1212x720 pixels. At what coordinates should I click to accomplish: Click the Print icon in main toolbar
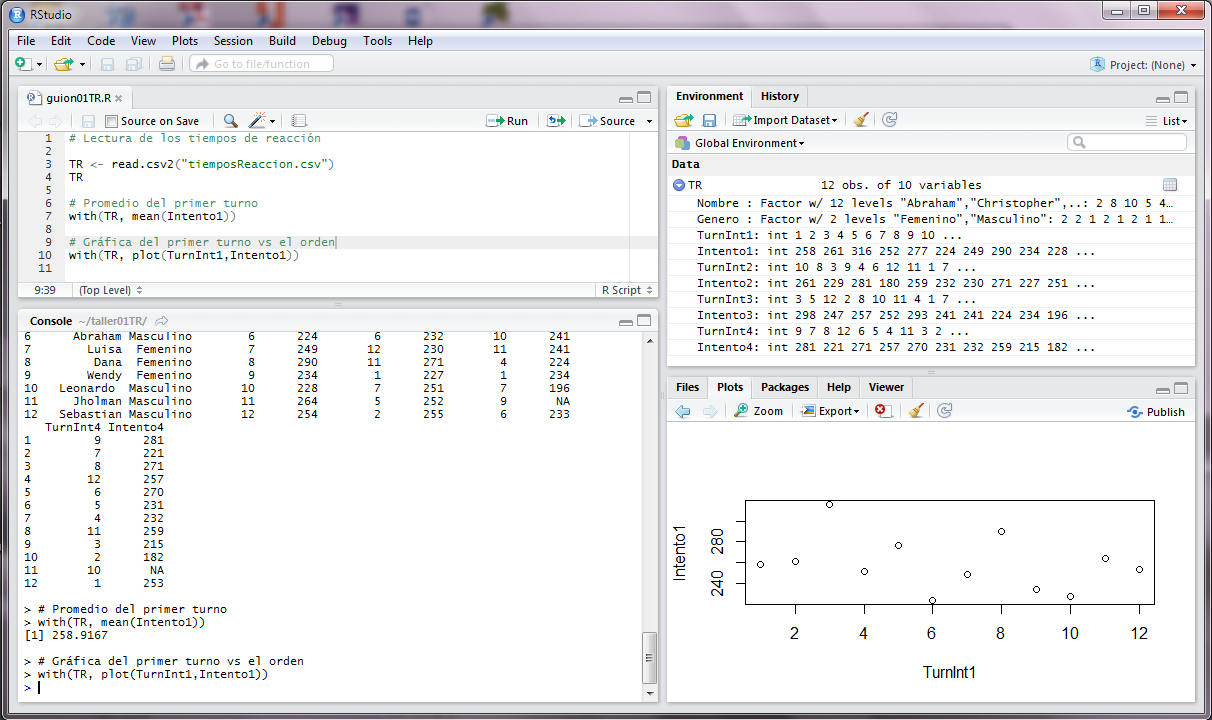[x=167, y=64]
